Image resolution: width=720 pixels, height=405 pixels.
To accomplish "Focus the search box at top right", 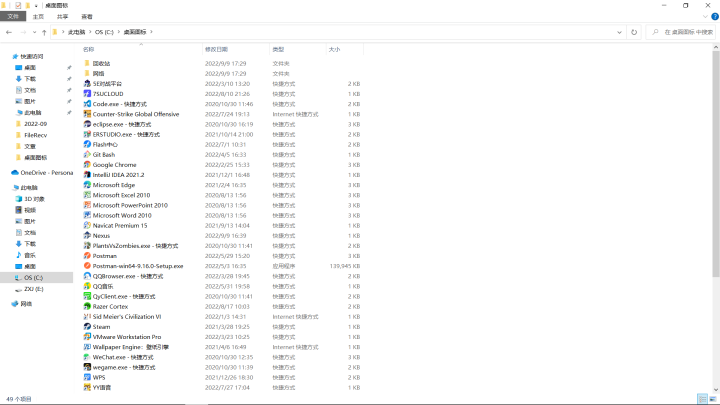I will 683,32.
